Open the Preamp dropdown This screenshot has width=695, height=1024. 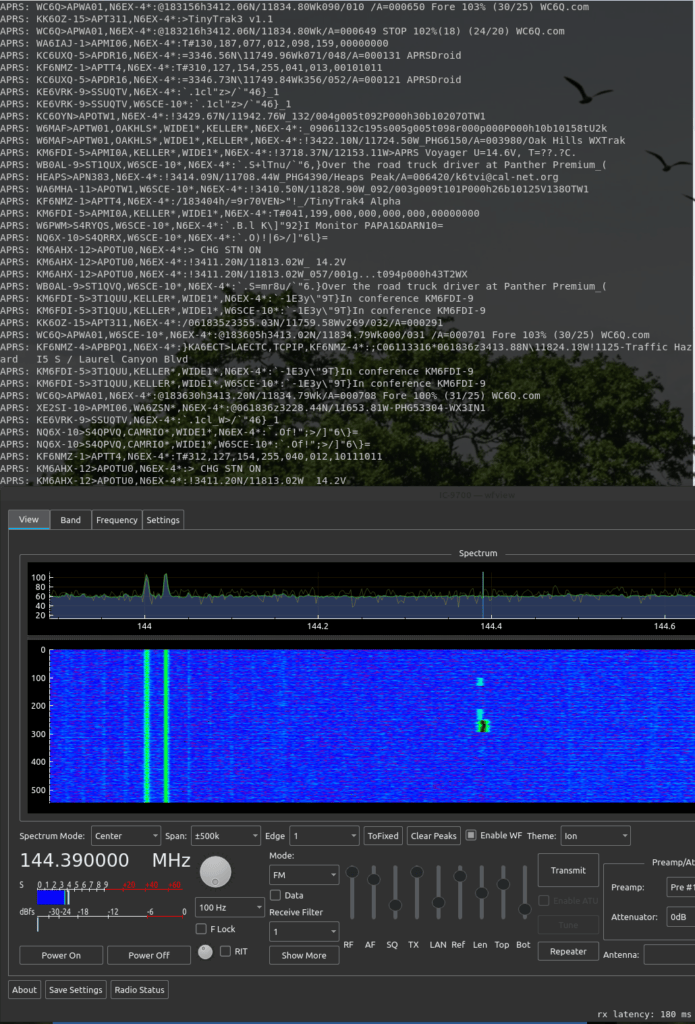(x=681, y=887)
